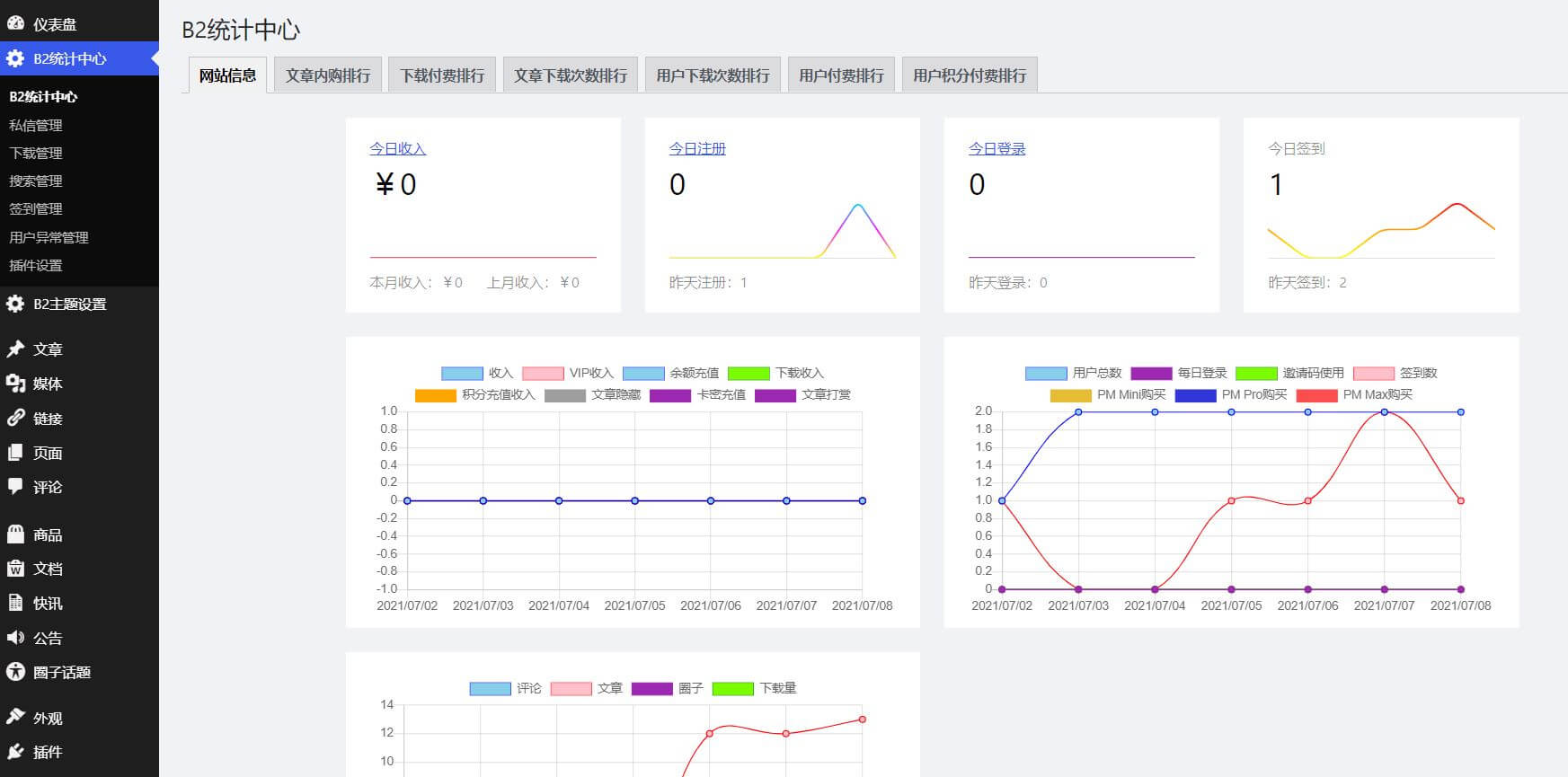Toggle 下载收入 series in revenue chart legend

775,374
